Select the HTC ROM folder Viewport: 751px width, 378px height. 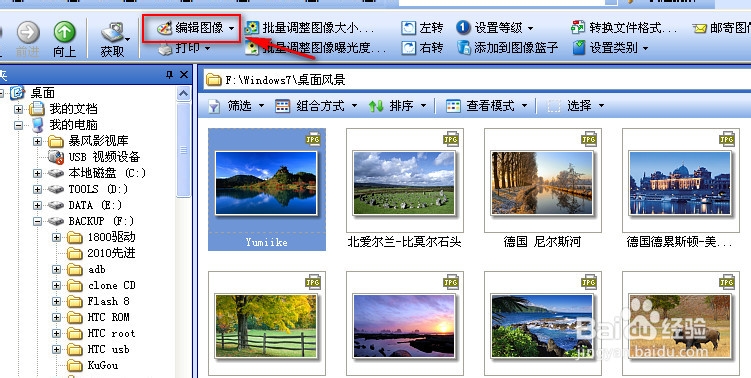point(108,317)
